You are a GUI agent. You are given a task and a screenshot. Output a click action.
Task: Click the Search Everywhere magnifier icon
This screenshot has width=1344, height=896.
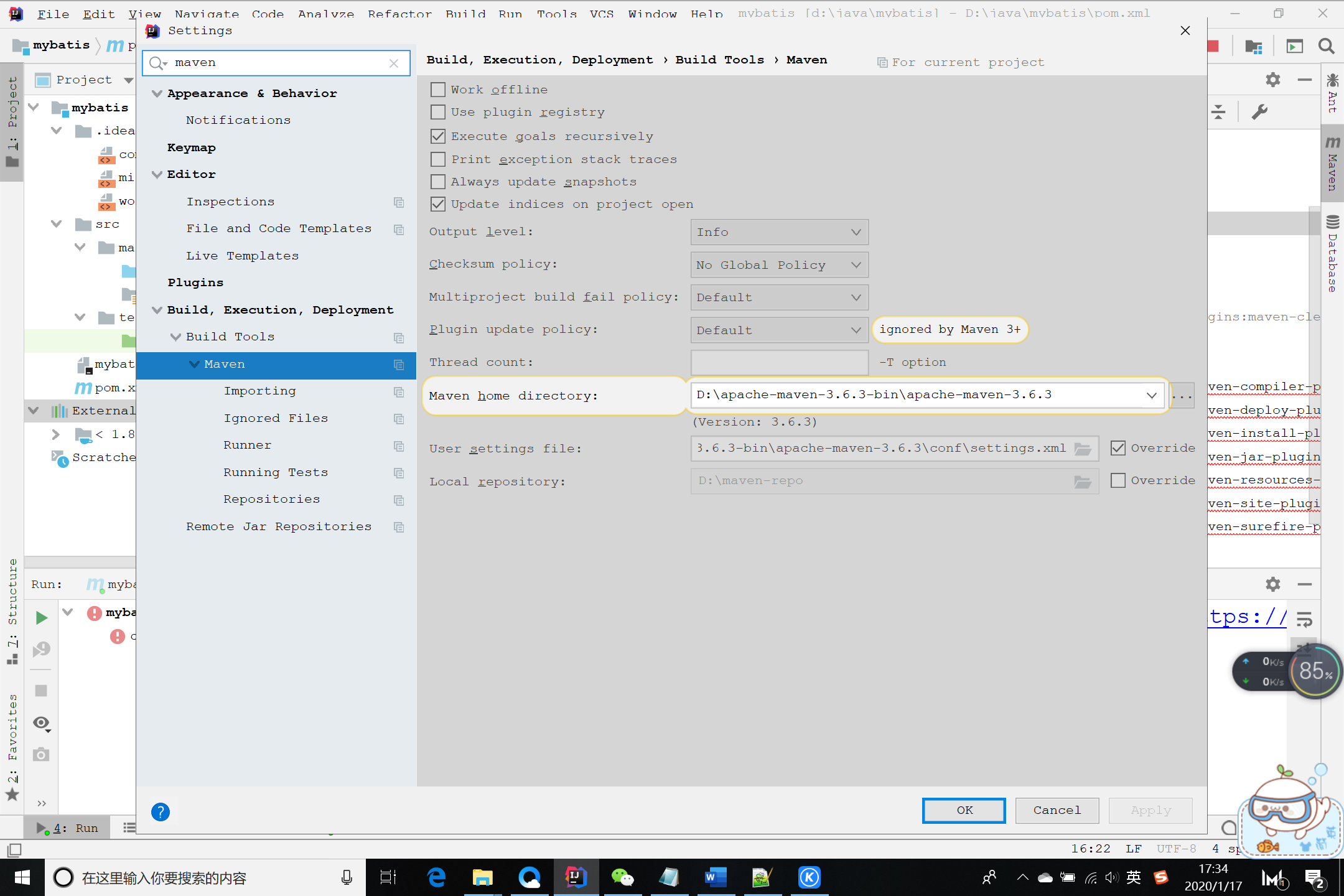[x=1325, y=46]
